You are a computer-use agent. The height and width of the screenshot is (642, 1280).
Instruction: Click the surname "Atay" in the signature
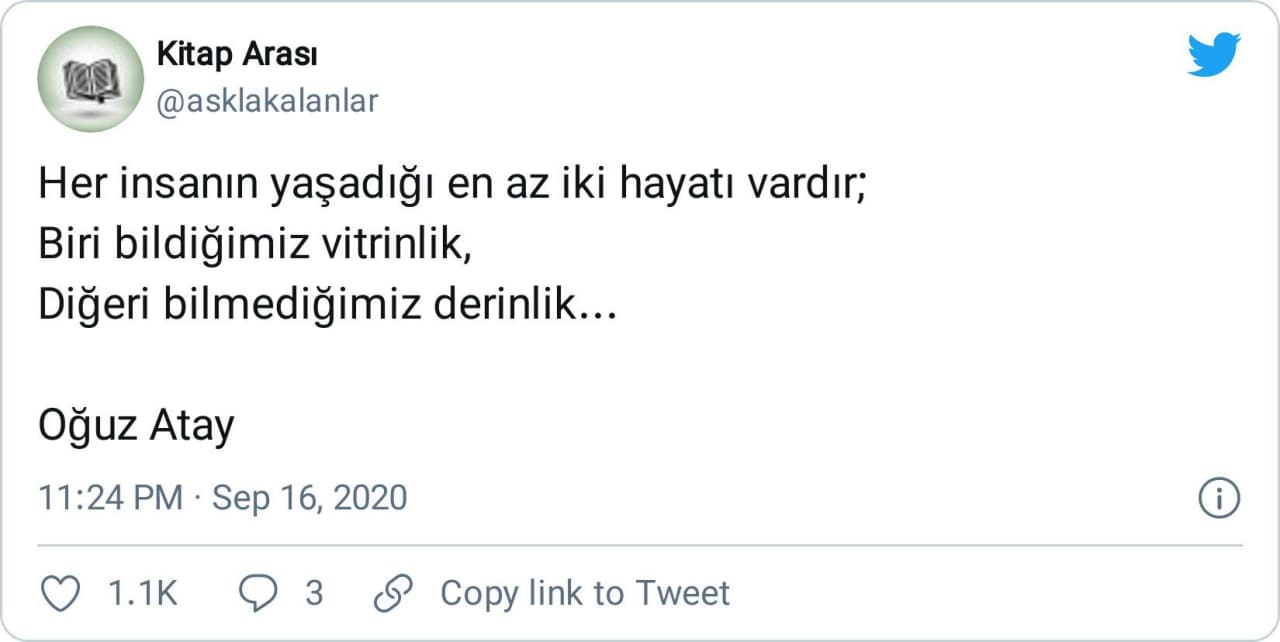pos(191,427)
